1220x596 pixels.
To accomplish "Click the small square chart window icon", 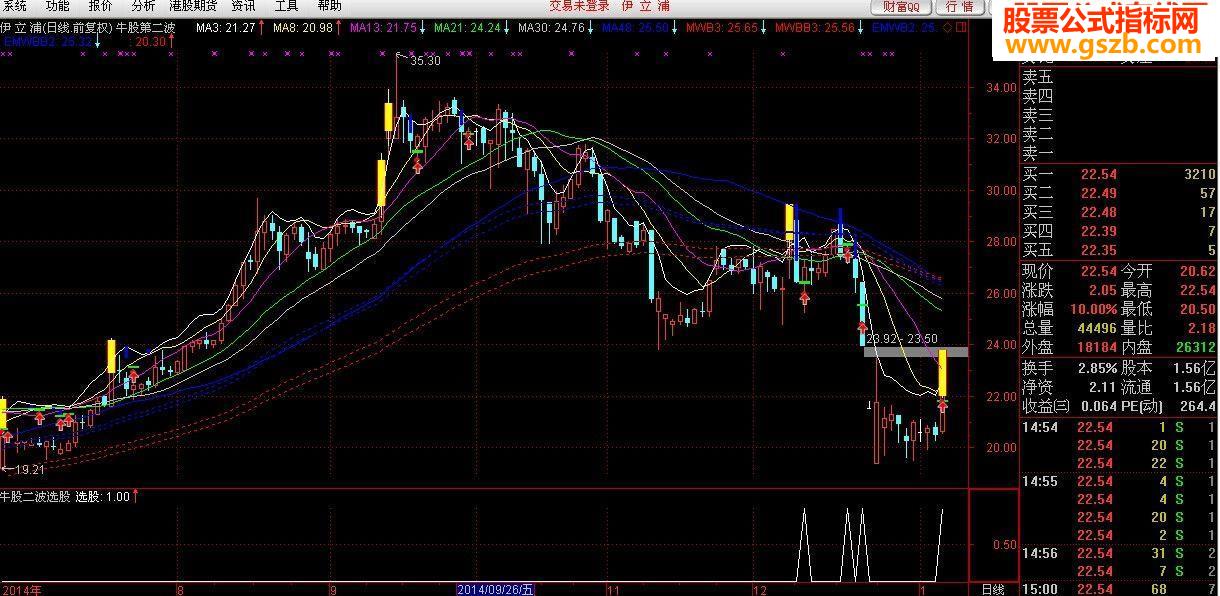I will click(961, 28).
